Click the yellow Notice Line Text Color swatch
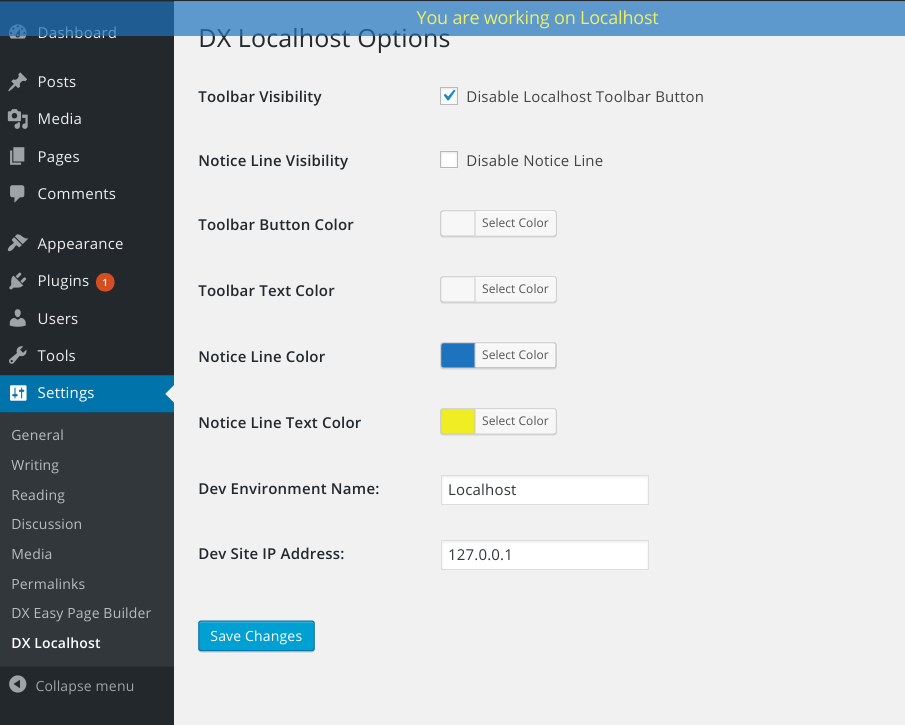905x725 pixels. 458,421
